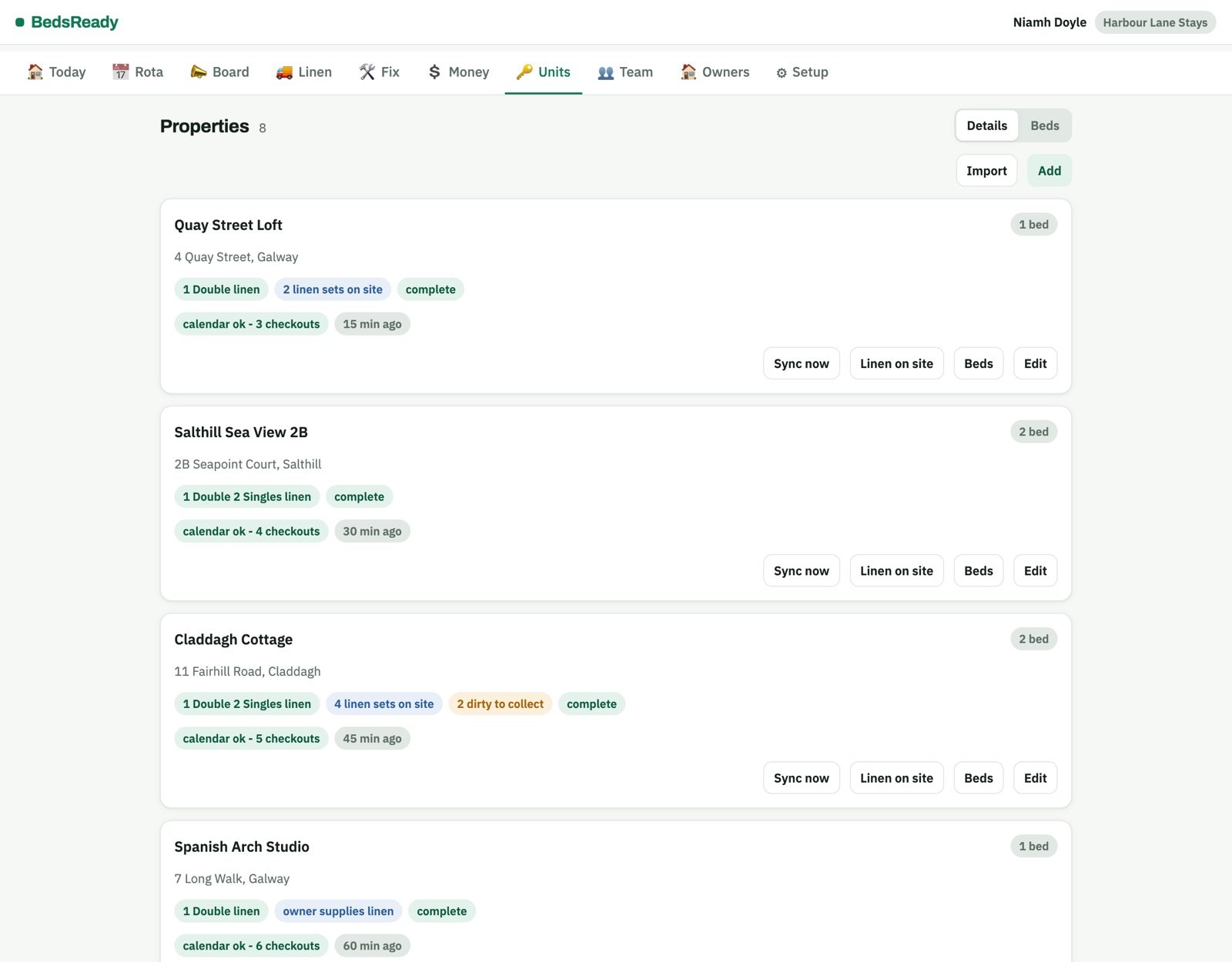Open the Owners tab
Screen dimensions: 1232x962
(715, 72)
